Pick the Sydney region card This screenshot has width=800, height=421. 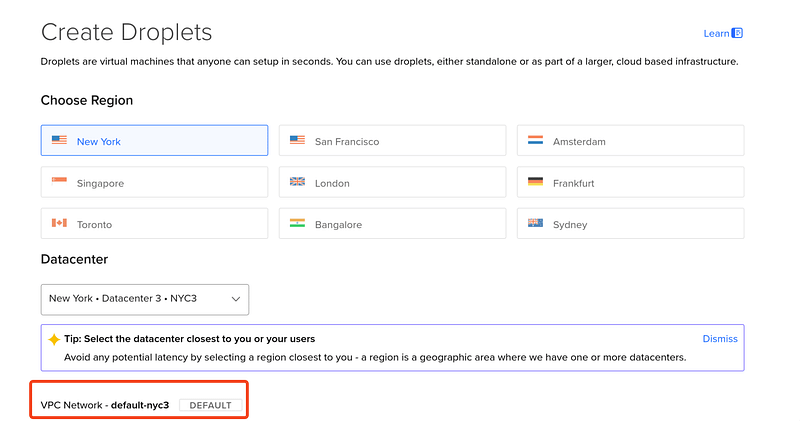pos(630,223)
